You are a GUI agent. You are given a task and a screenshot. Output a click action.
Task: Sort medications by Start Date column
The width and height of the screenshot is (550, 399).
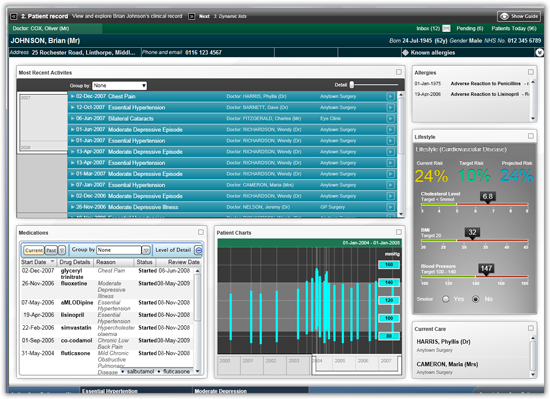(38, 262)
